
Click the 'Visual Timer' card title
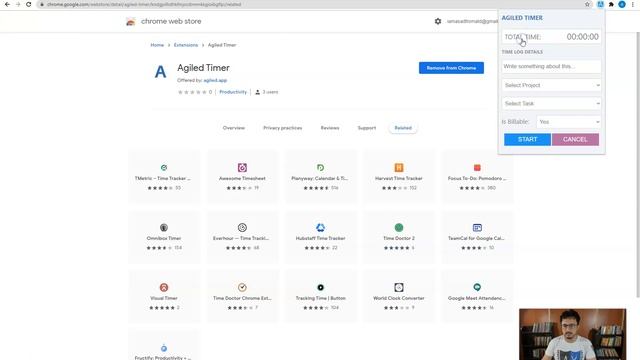pyautogui.click(x=164, y=298)
